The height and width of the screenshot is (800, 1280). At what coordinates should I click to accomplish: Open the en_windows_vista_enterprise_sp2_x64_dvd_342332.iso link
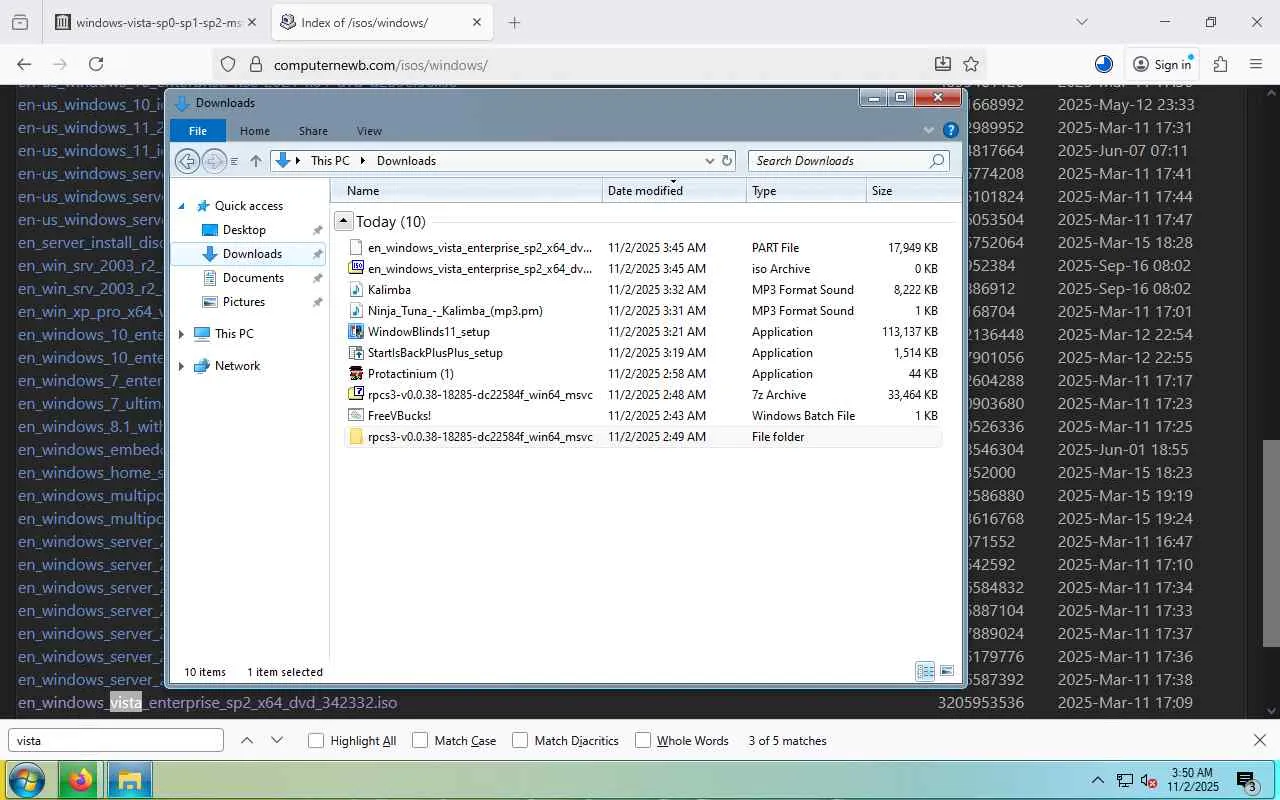click(x=207, y=703)
